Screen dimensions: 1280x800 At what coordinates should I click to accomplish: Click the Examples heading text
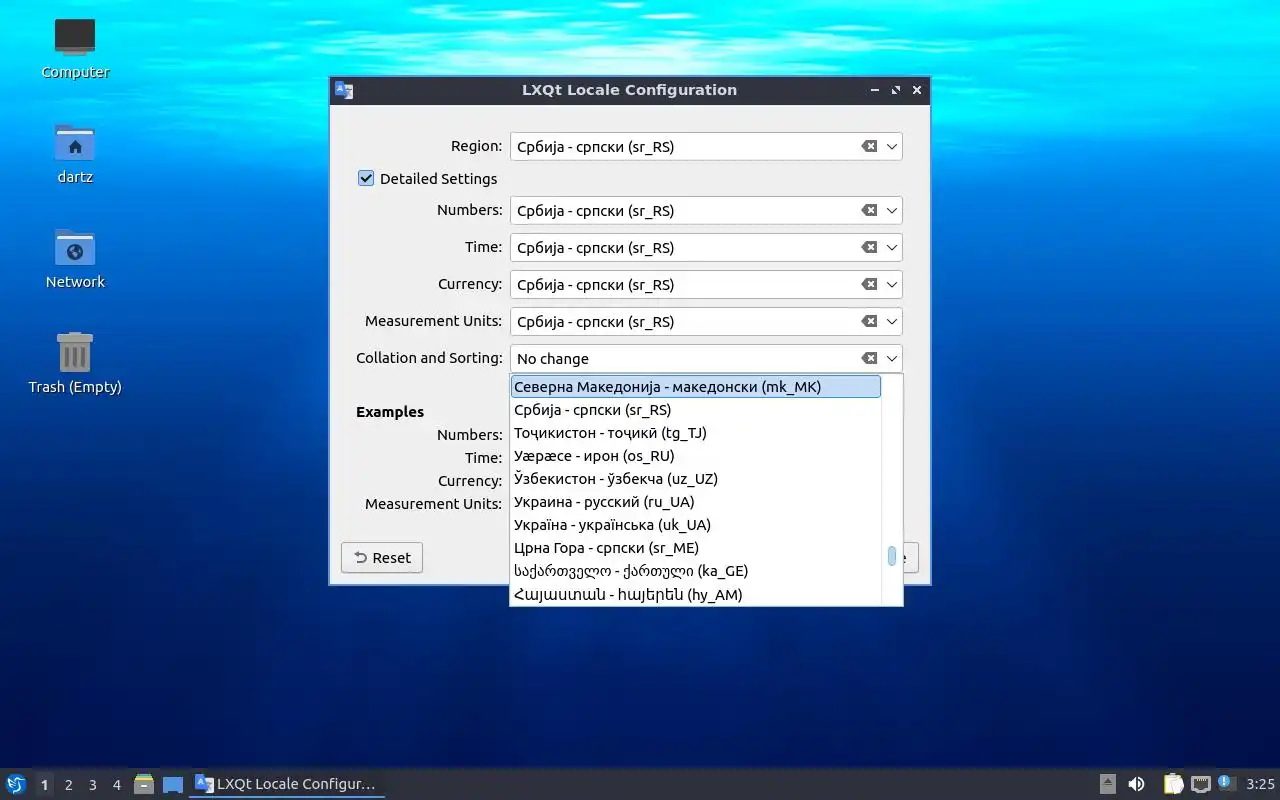click(390, 411)
